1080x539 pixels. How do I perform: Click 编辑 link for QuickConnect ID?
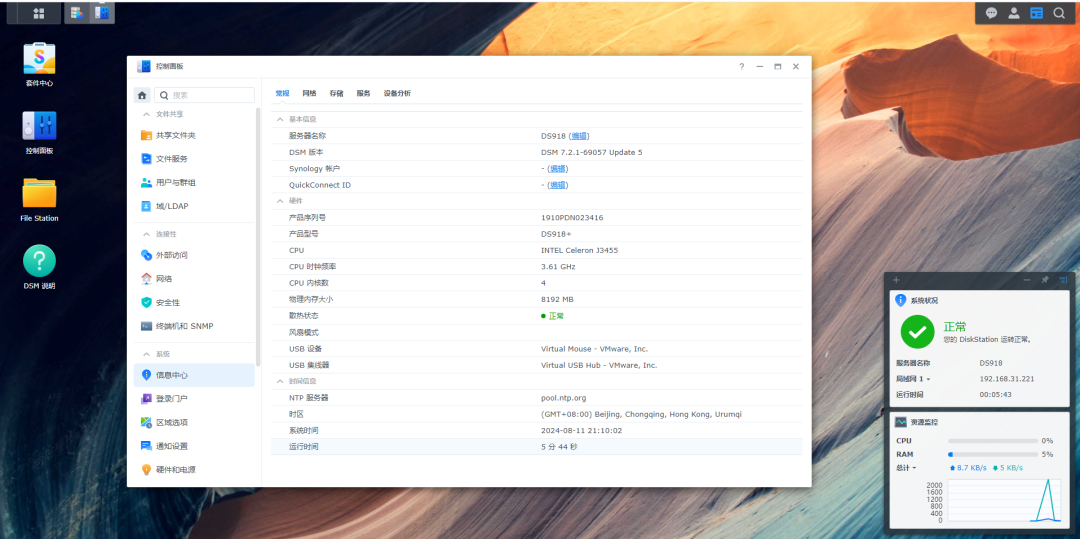tap(558, 185)
